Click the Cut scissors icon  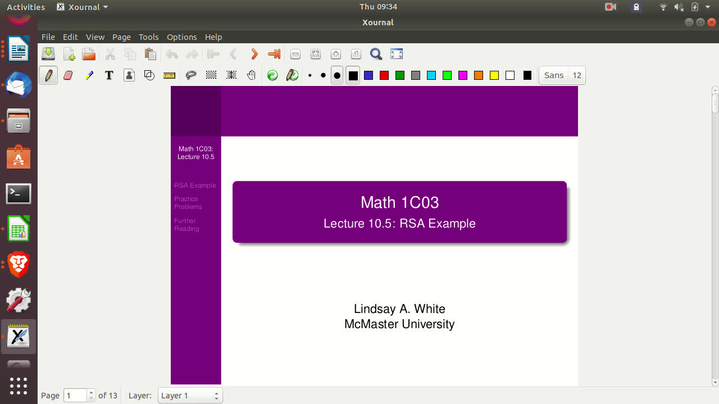[110, 54]
